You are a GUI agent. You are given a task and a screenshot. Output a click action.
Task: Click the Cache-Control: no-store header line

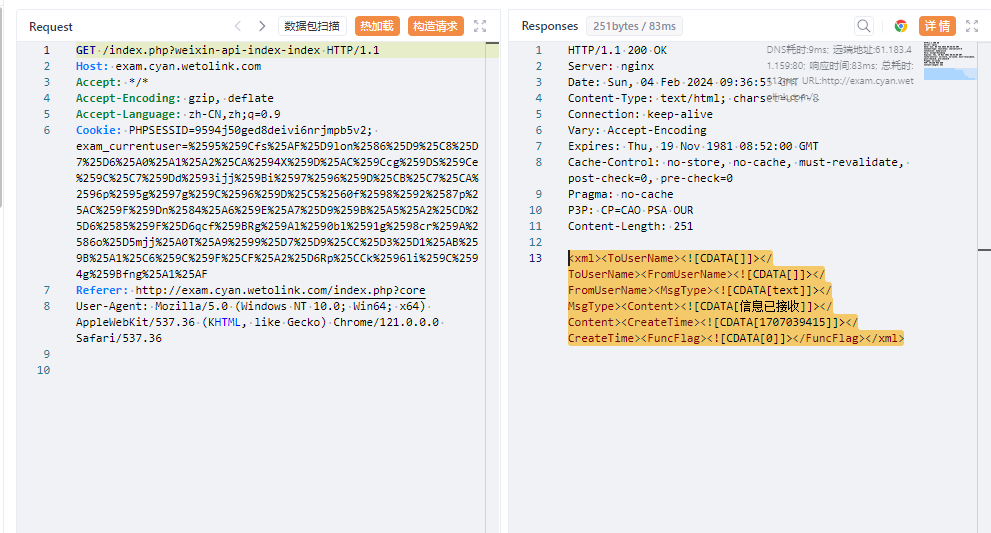737,162
